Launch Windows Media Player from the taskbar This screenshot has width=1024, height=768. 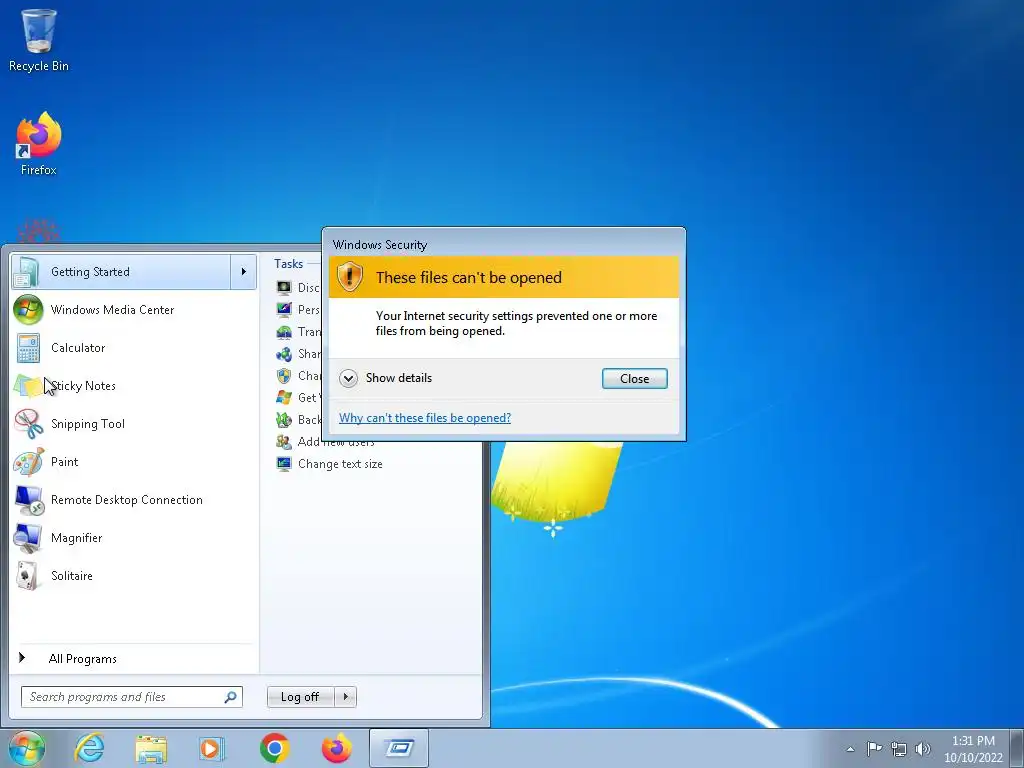click(x=212, y=749)
